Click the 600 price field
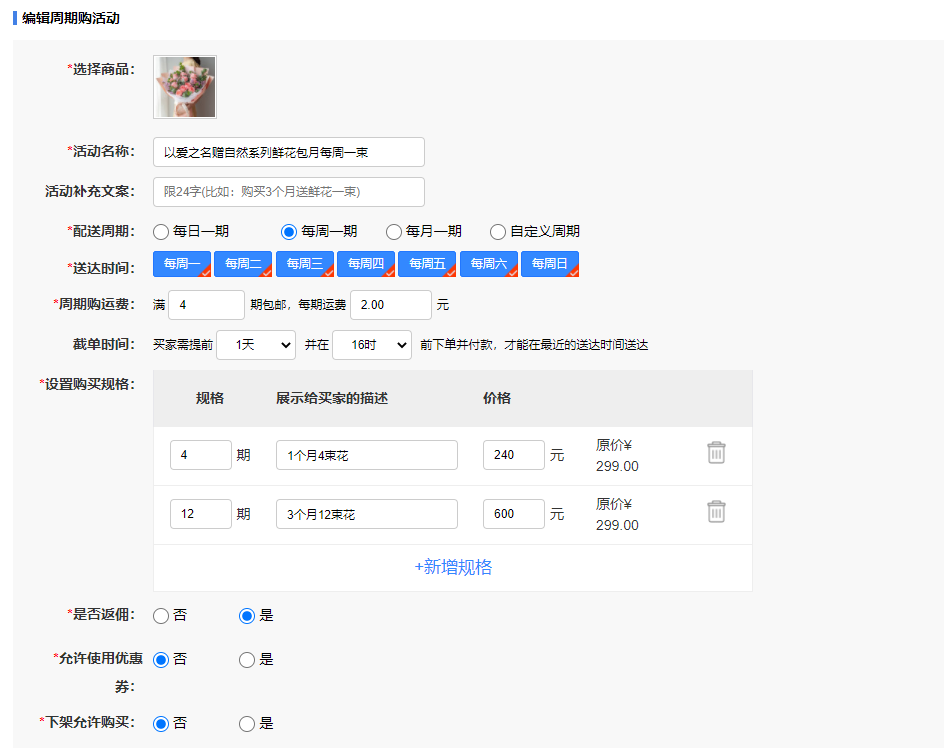The image size is (944, 748). pos(513,514)
